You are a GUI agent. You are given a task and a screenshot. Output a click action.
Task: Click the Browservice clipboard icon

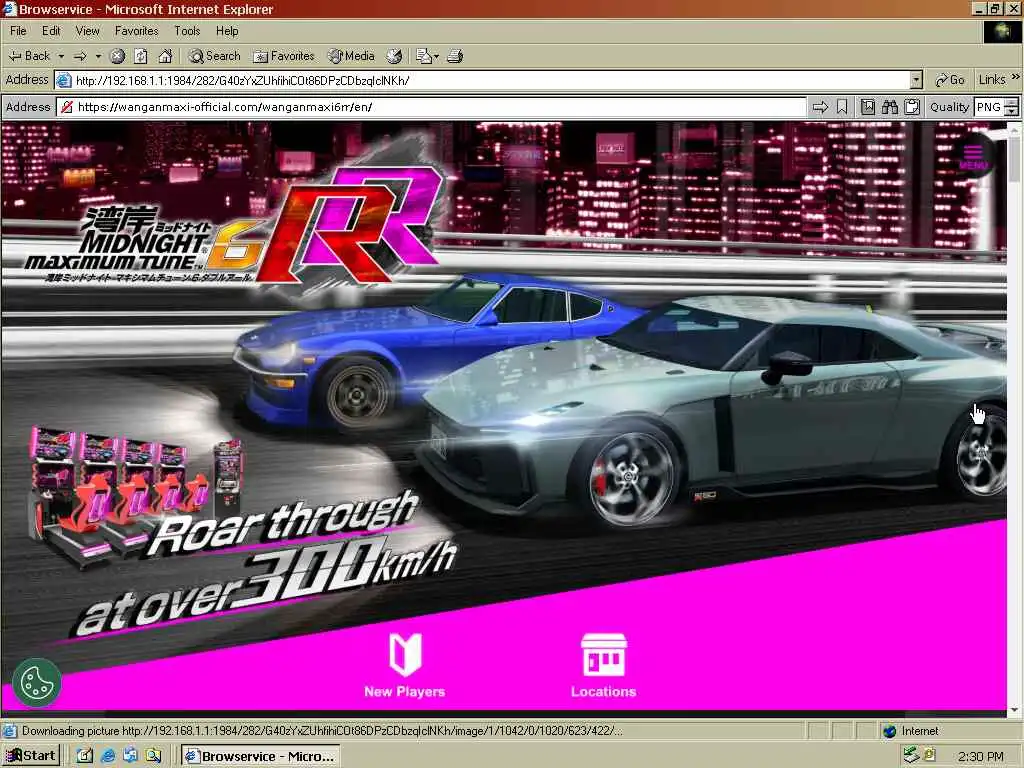912,107
